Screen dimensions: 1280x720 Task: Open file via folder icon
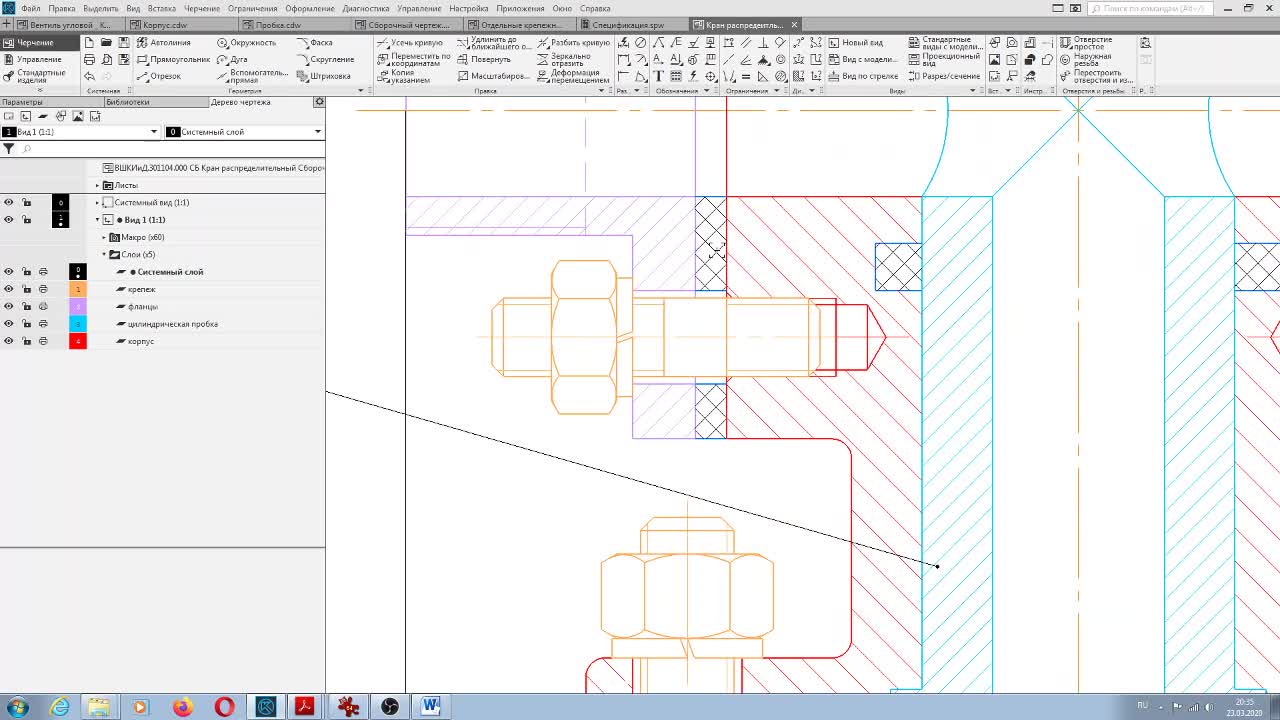106,43
